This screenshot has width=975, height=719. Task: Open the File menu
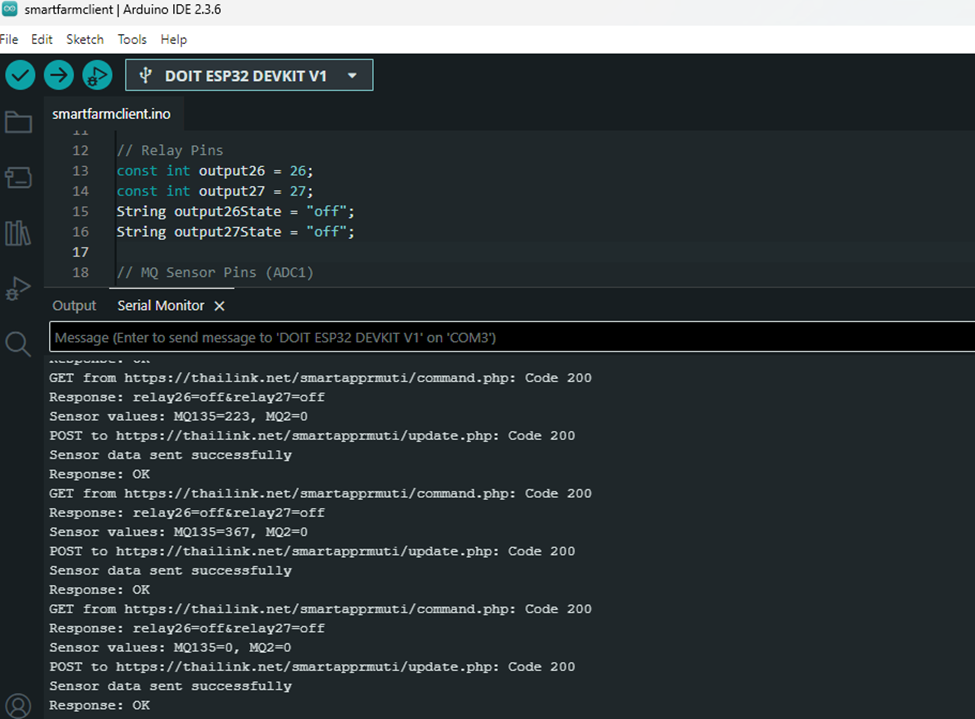point(9,40)
